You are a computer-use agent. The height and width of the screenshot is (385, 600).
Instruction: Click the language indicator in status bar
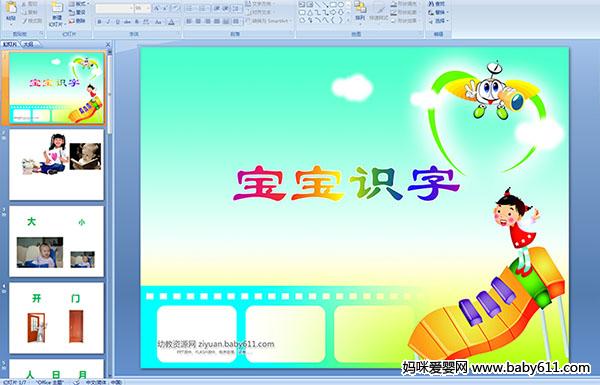pos(104,382)
